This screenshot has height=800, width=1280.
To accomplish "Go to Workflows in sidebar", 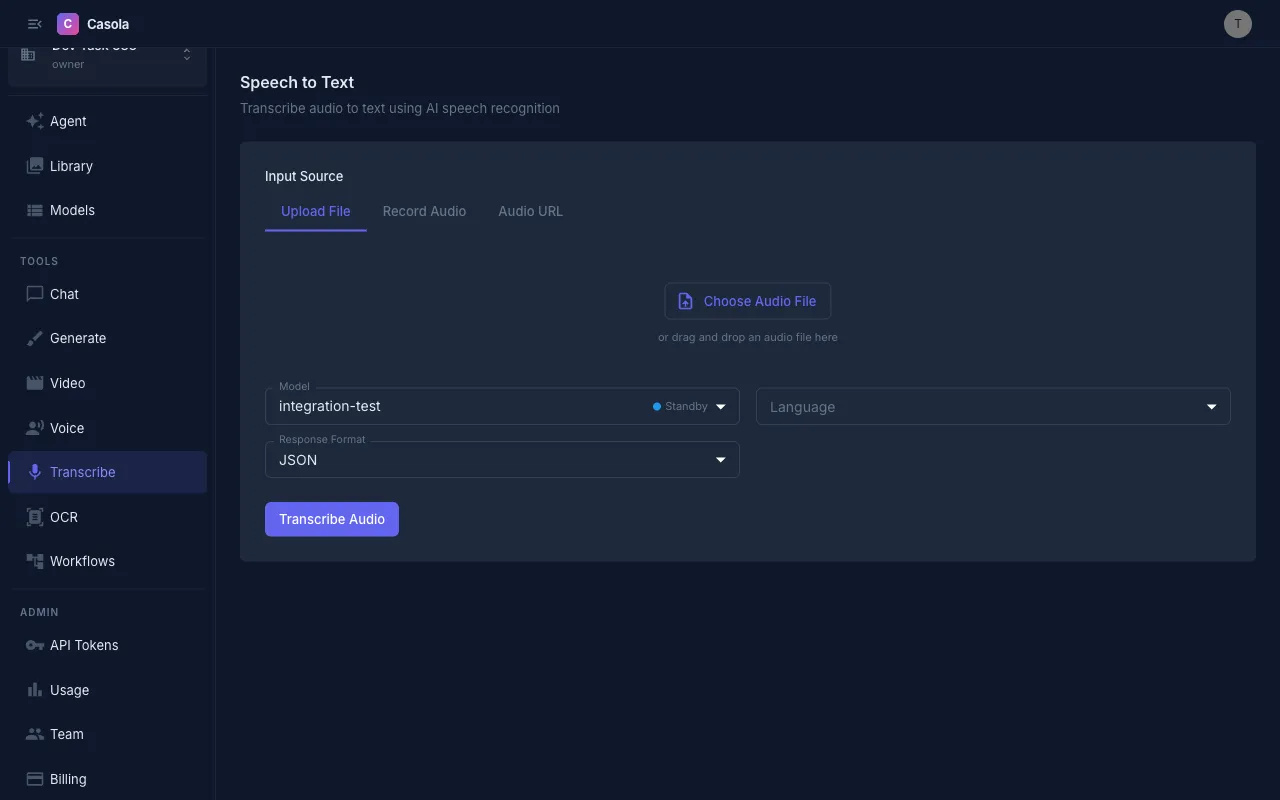I will 82,561.
